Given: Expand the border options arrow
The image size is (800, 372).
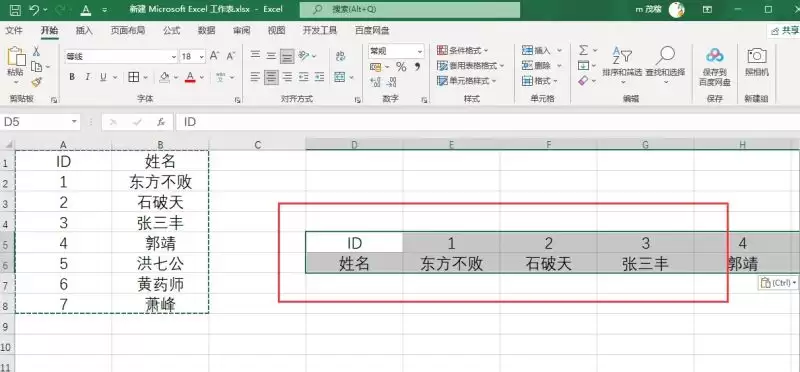Looking at the screenshot, I should pyautogui.click(x=145, y=78).
